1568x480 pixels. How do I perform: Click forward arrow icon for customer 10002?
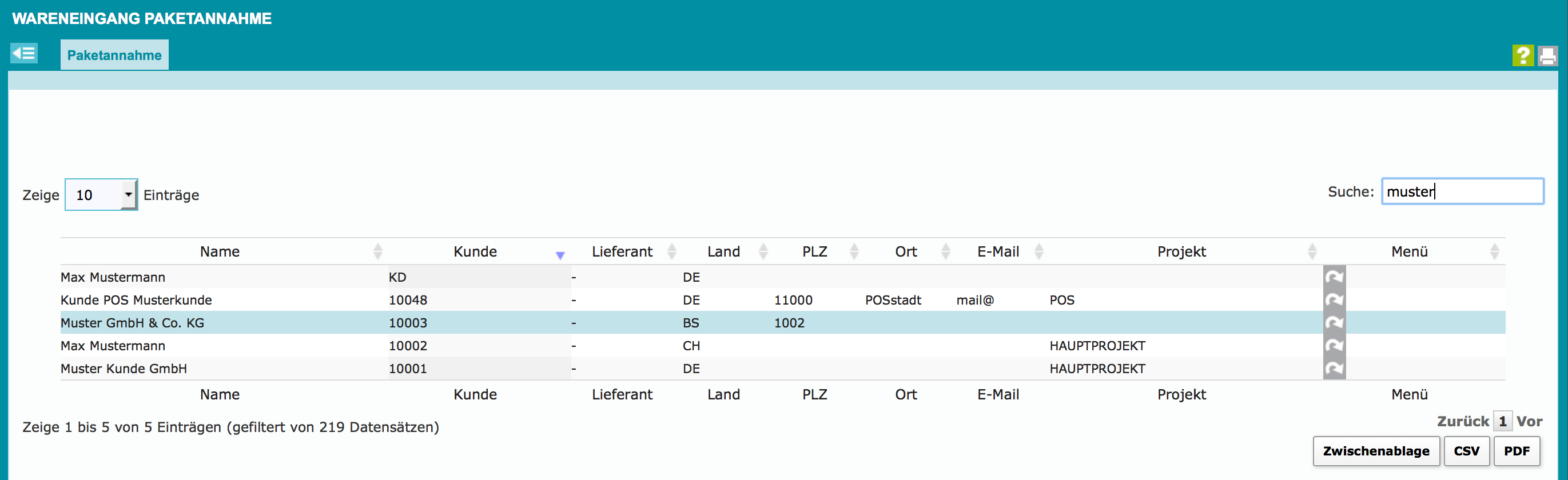[1334, 346]
